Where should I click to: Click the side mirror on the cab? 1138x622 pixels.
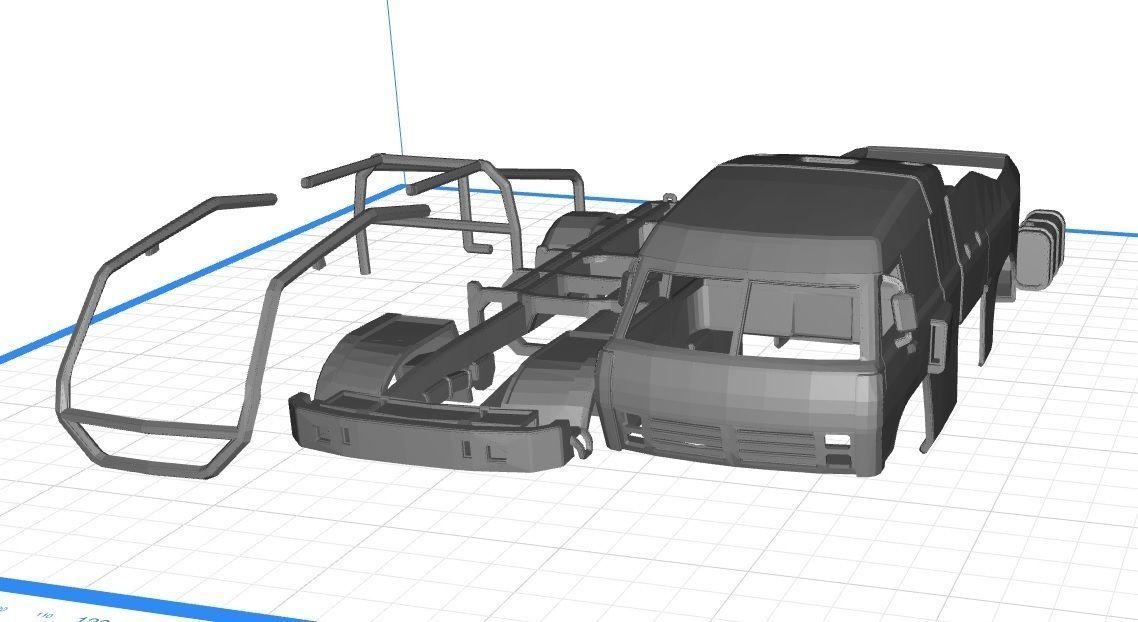pyautogui.click(x=906, y=311)
